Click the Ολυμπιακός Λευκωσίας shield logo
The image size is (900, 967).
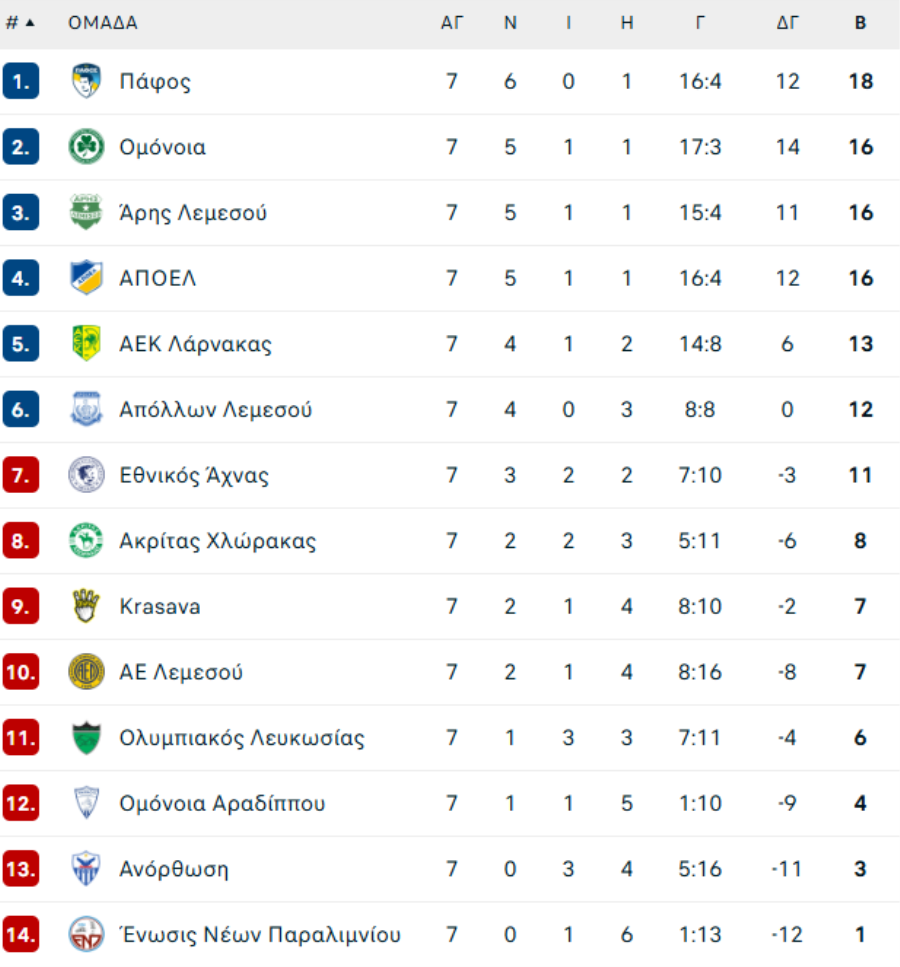point(86,738)
